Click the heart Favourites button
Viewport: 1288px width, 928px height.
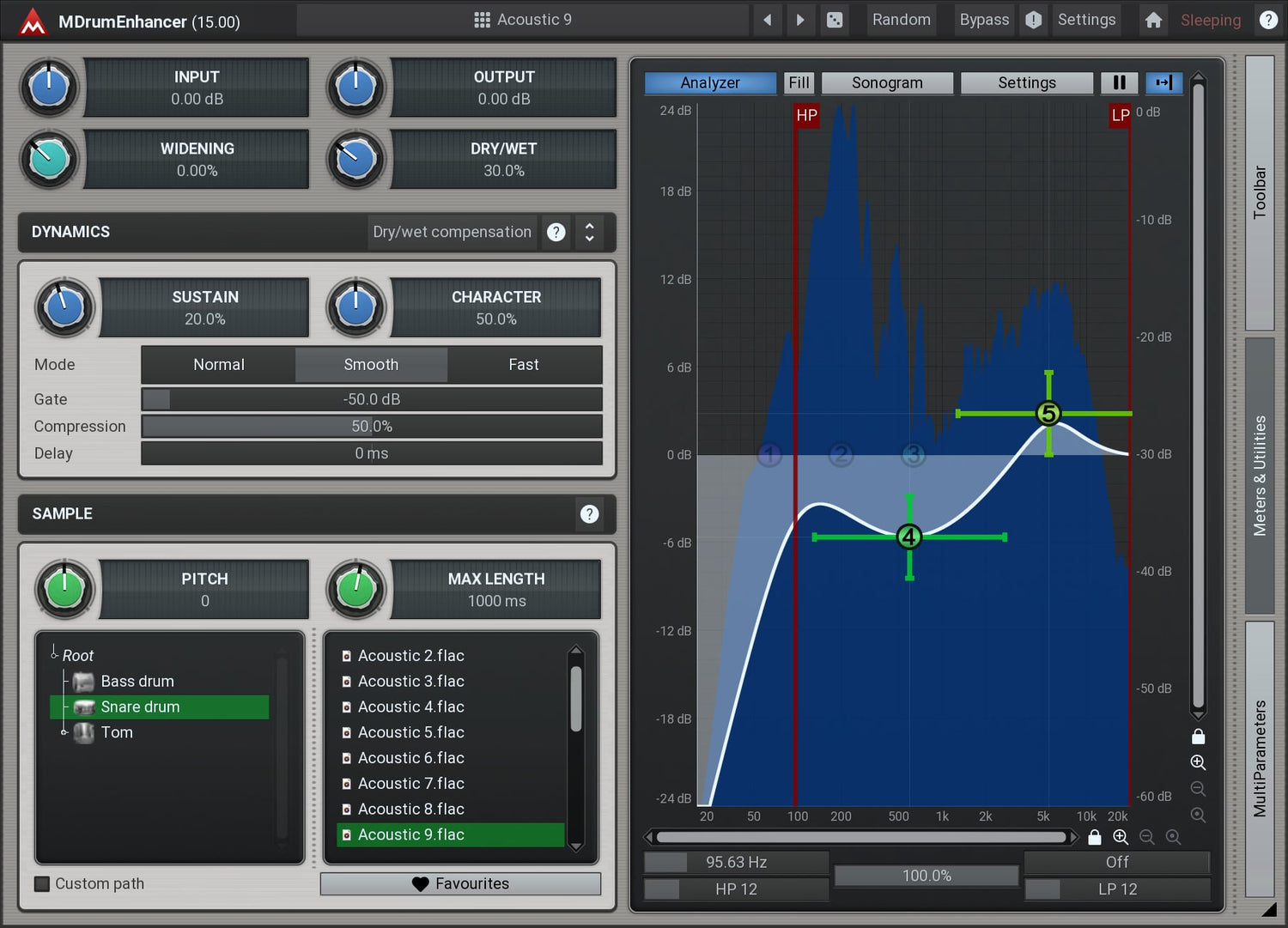click(460, 883)
